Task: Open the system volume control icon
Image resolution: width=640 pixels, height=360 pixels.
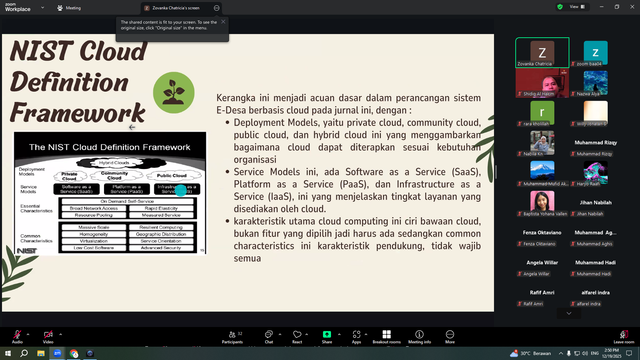Action: (585, 353)
